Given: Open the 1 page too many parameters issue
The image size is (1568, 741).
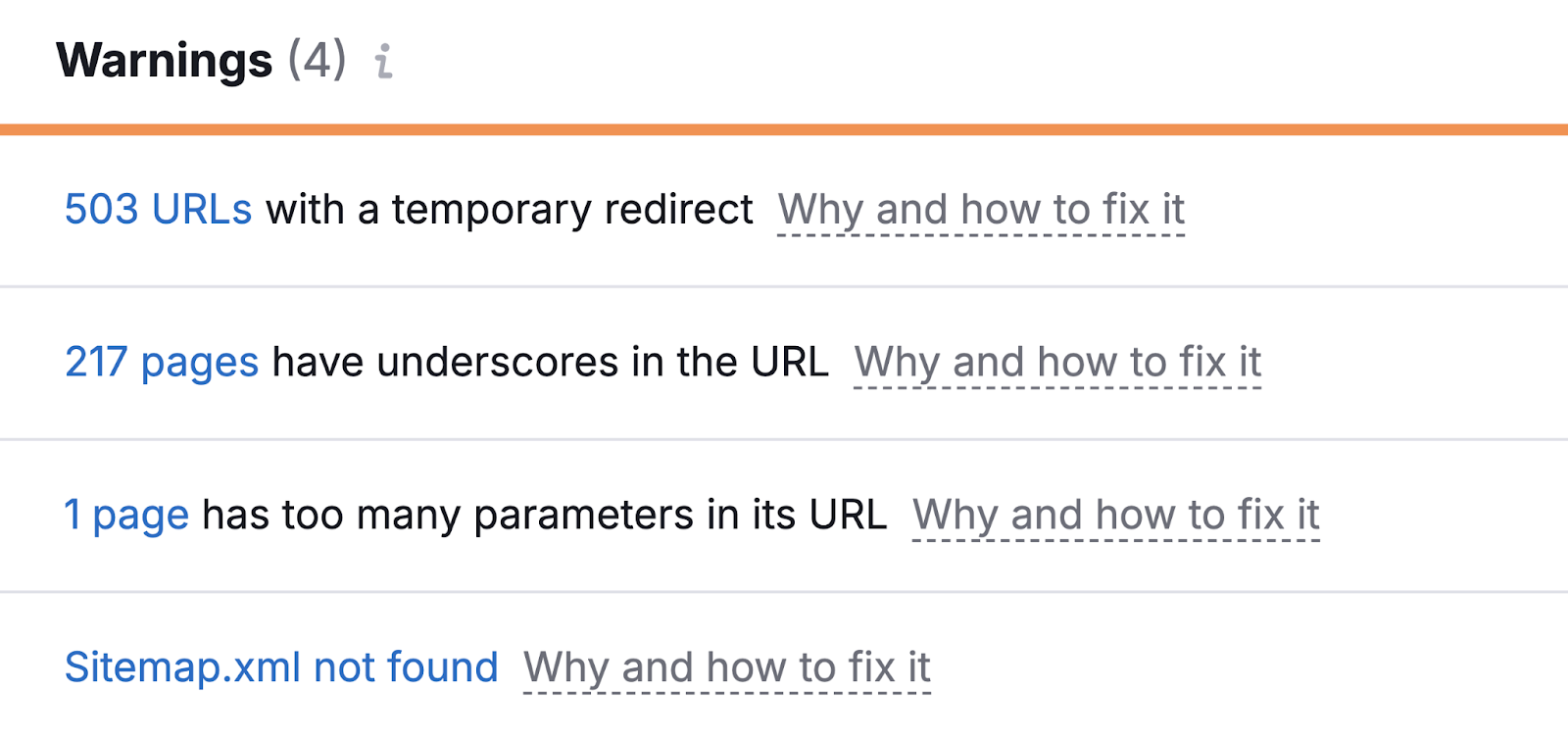Looking at the screenshot, I should (x=125, y=515).
